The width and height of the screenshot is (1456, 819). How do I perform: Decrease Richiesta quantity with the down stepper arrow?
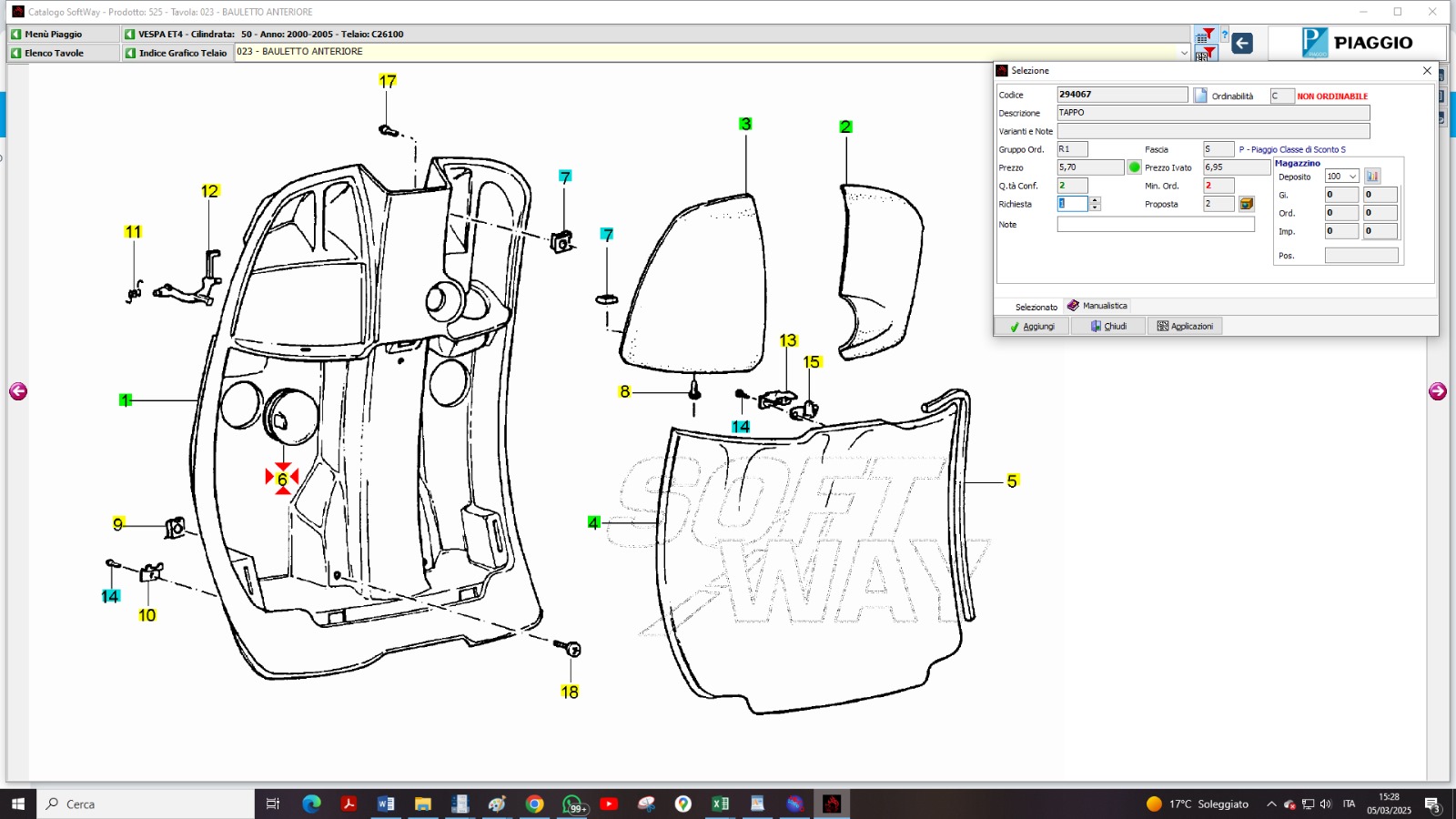(1096, 208)
